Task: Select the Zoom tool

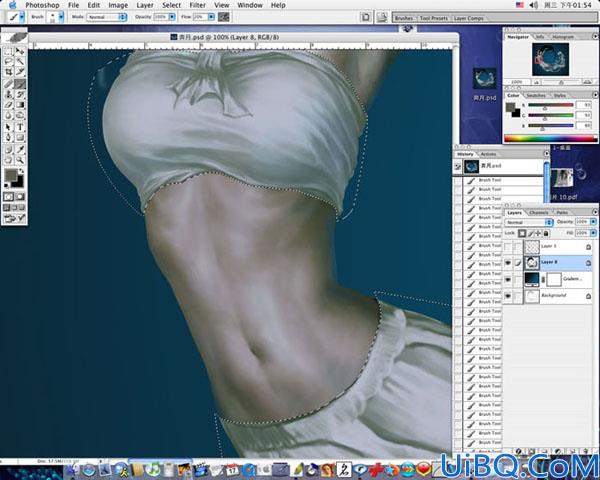Action: click(20, 160)
